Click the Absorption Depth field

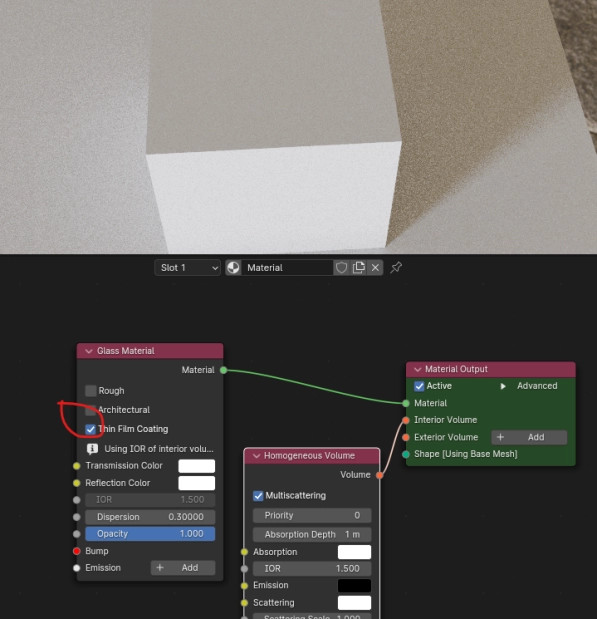pos(312,535)
